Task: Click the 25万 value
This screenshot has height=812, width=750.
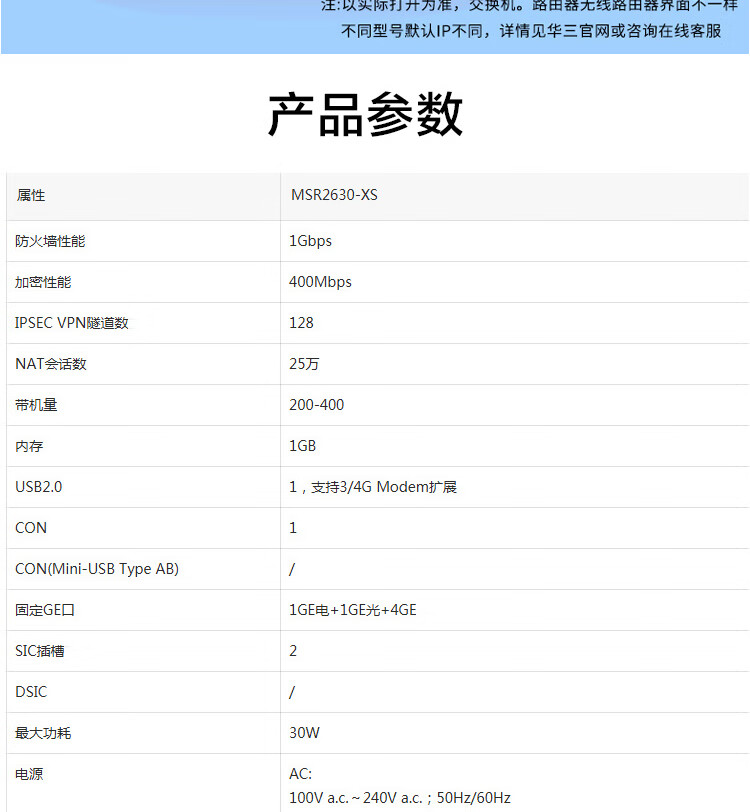Action: coord(304,364)
